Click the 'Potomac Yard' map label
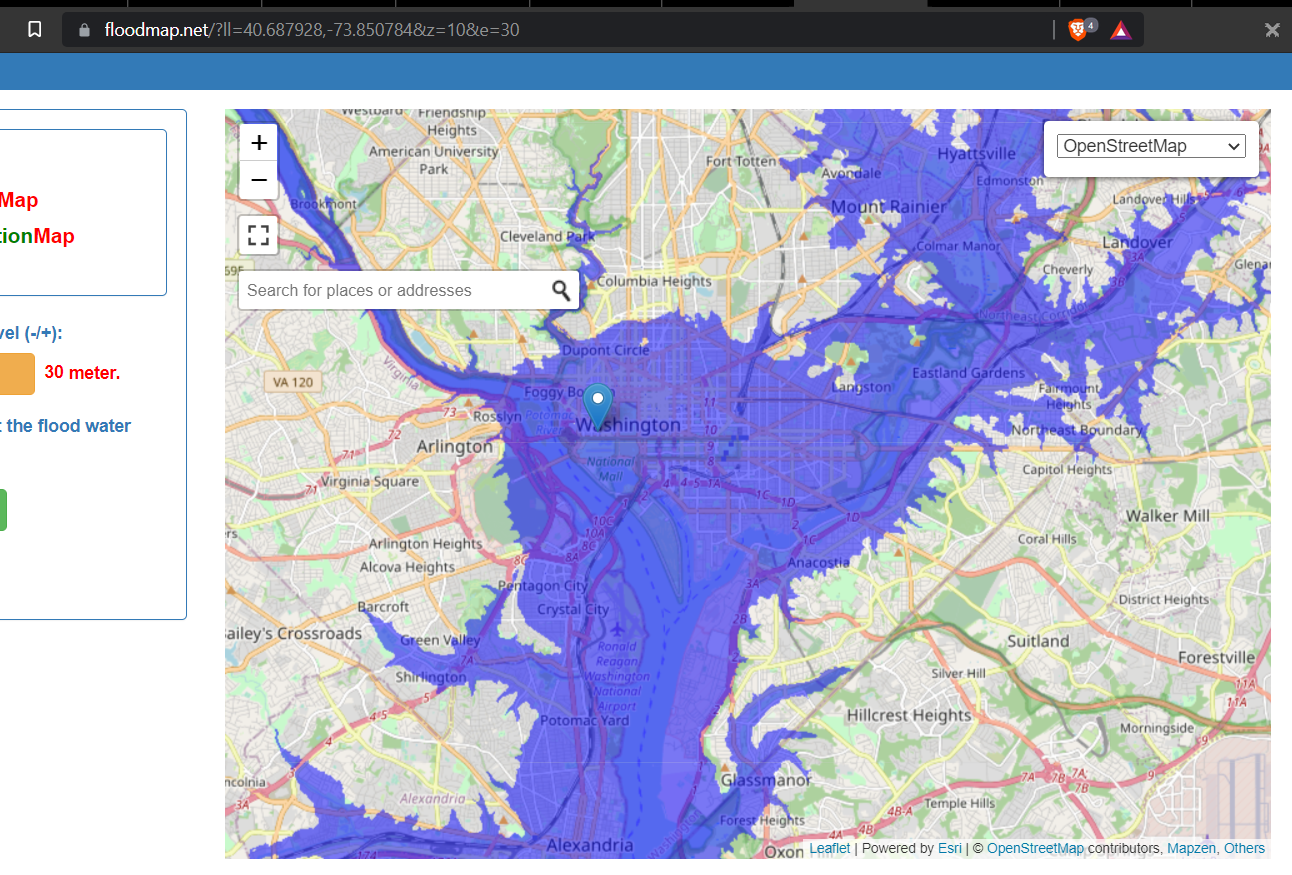This screenshot has width=1292, height=875. (585, 720)
